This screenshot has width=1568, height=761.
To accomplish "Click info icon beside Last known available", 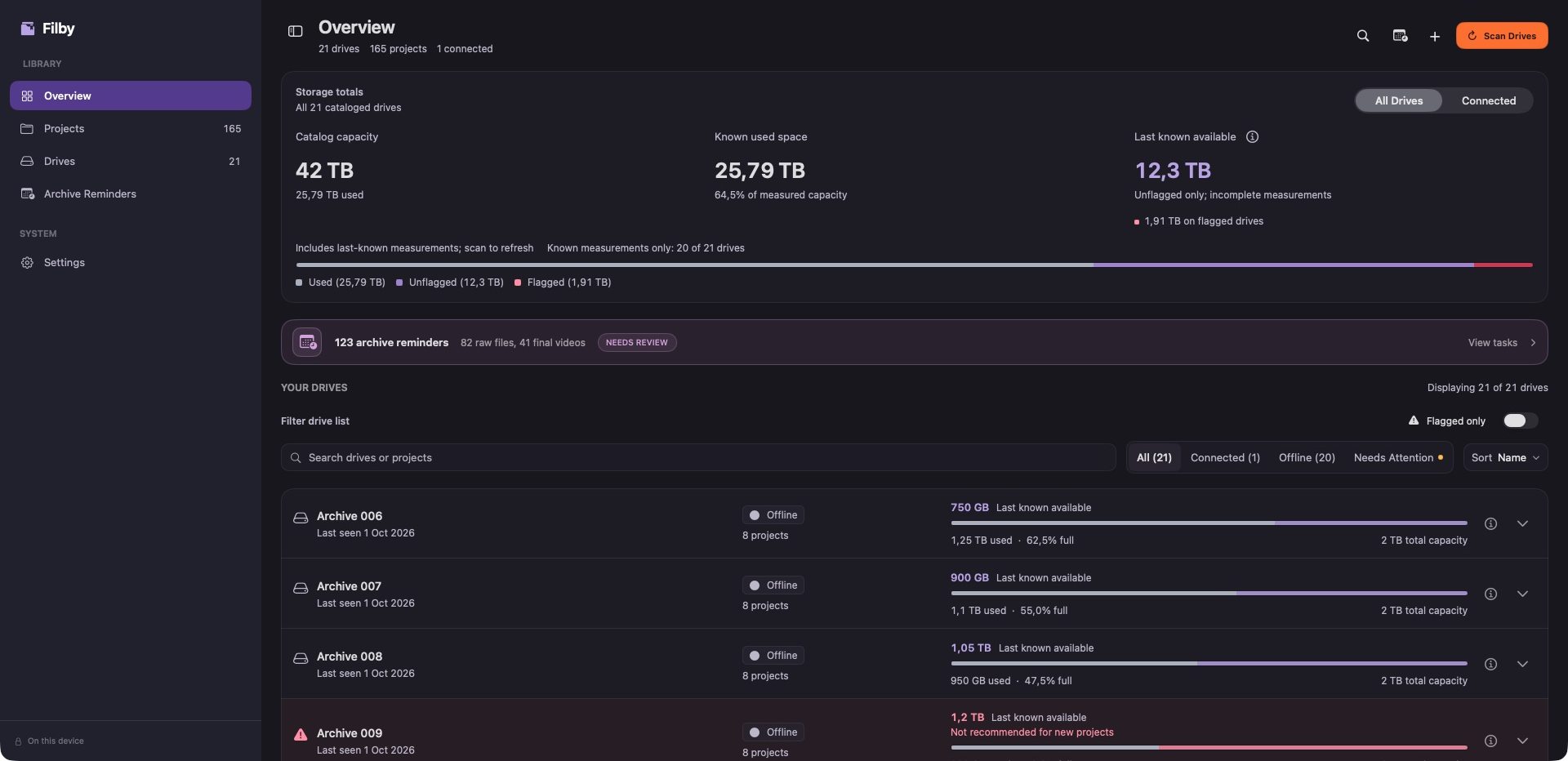I will tap(1252, 137).
